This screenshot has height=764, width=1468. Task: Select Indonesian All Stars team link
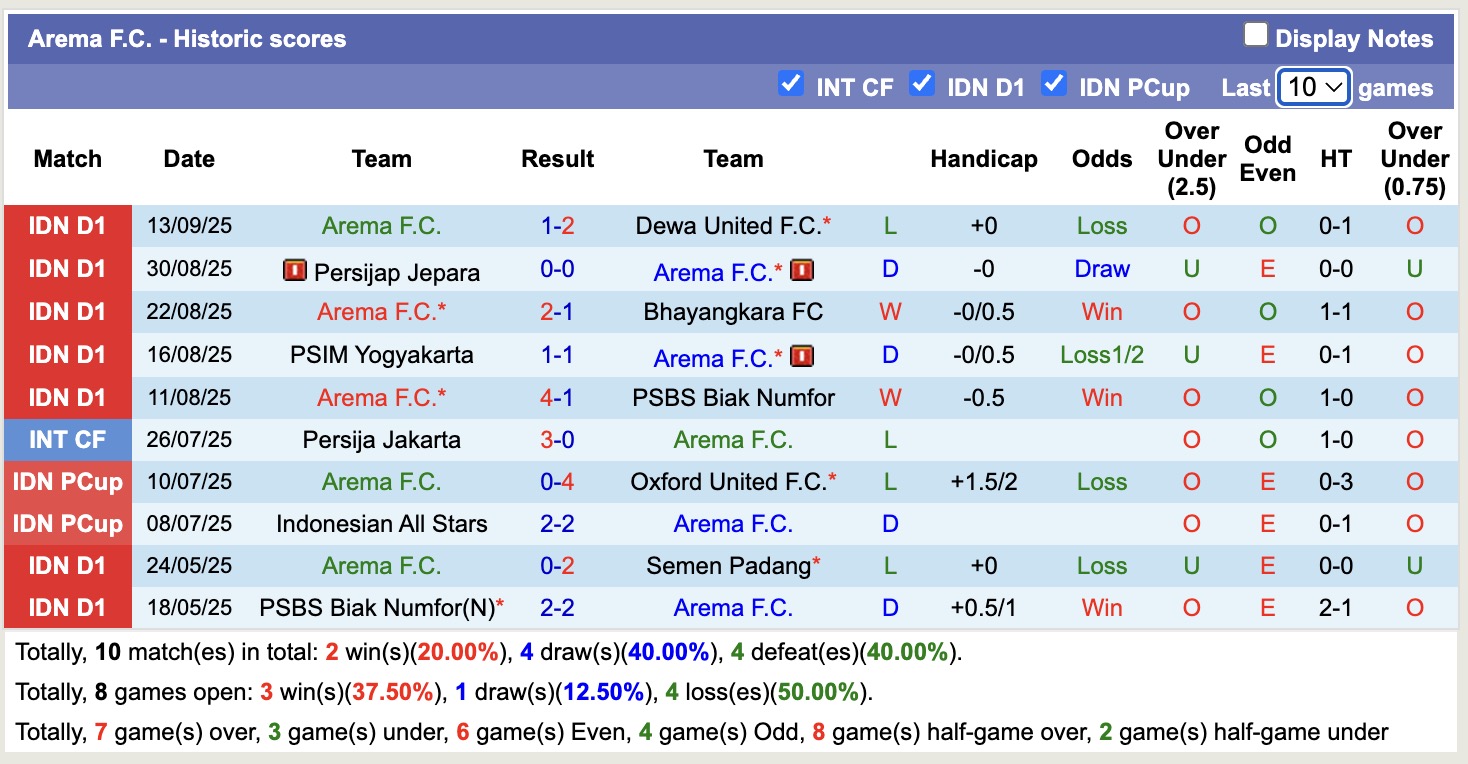pyautogui.click(x=382, y=524)
